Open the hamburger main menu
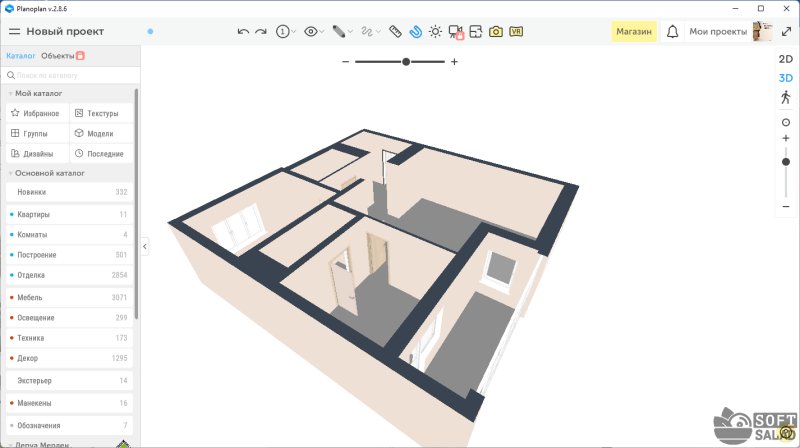The image size is (800, 448). pyautogui.click(x=14, y=32)
